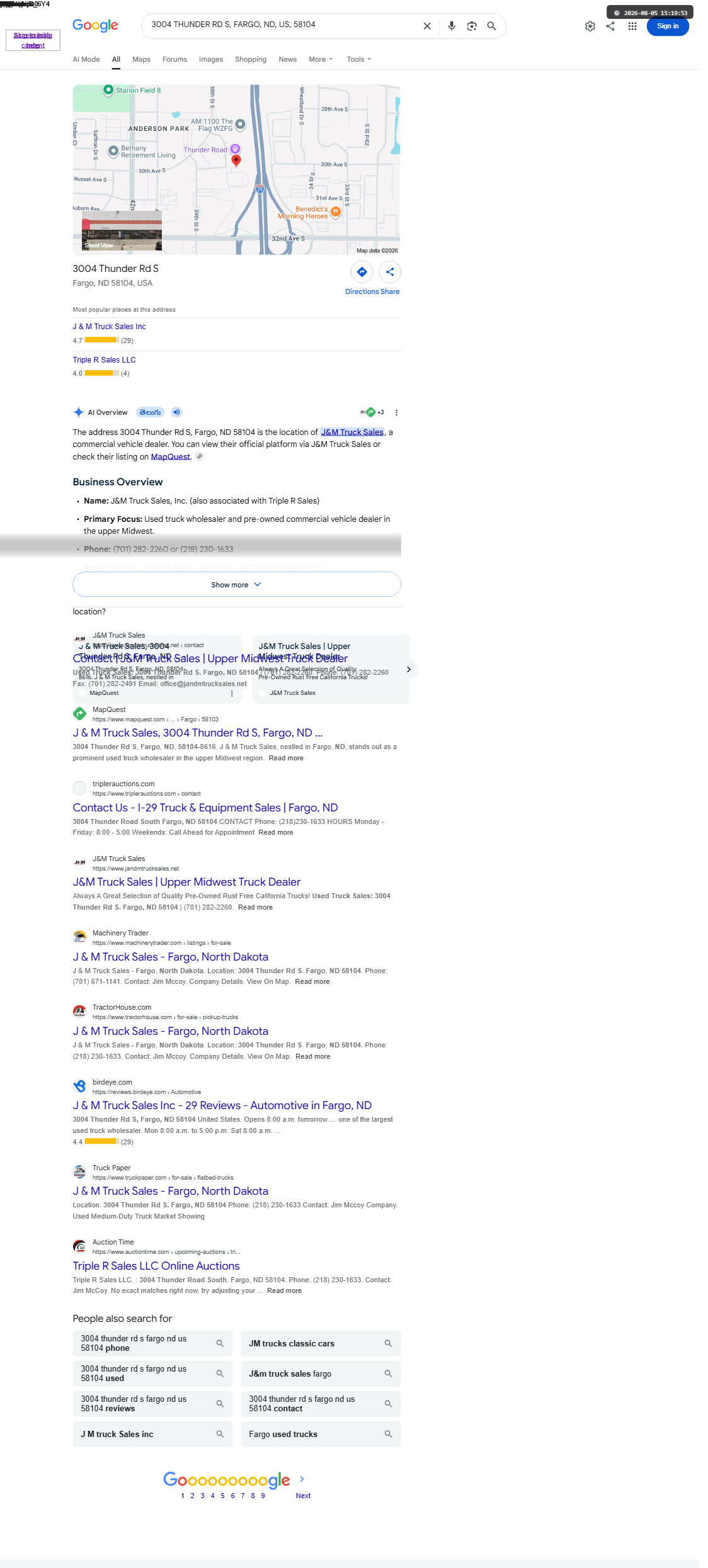Open AI Overview sources +3 icons
This screenshot has height=1568, width=708.
pyautogui.click(x=372, y=412)
